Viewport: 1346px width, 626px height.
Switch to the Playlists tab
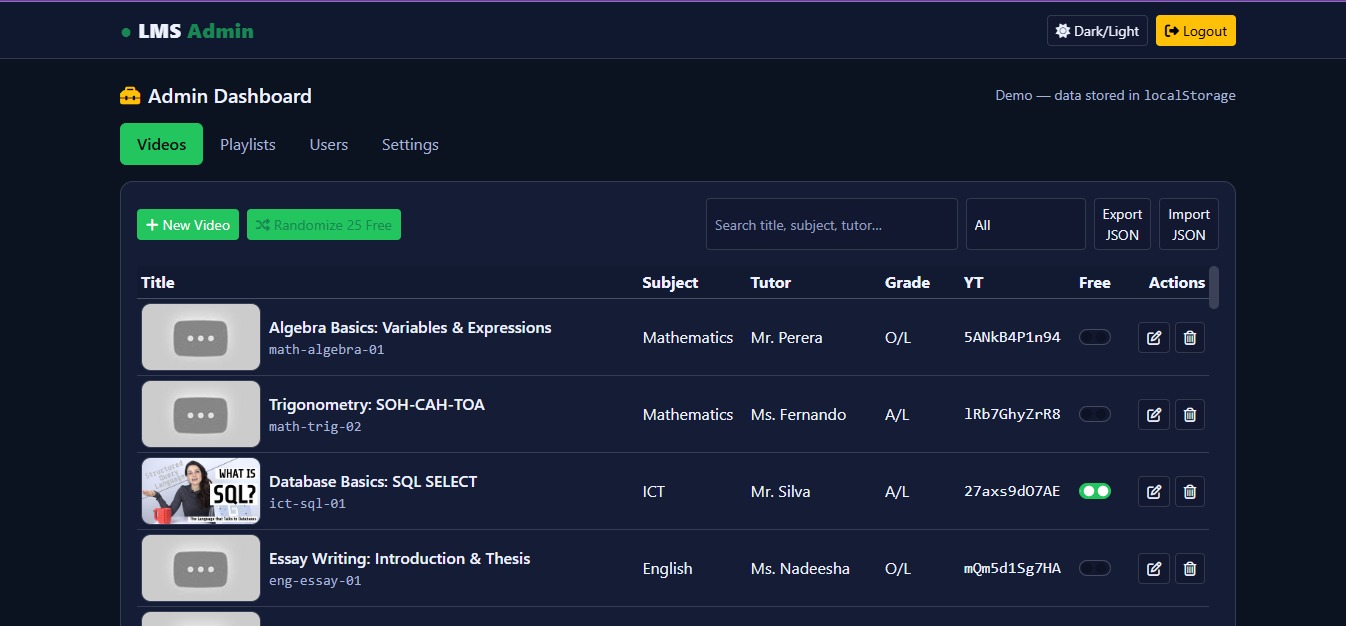(x=247, y=144)
